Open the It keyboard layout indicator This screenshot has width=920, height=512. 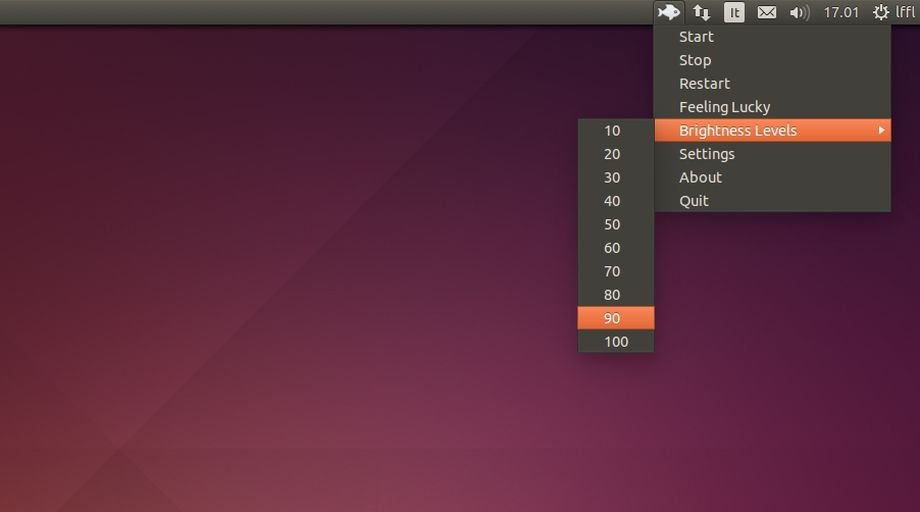click(734, 12)
